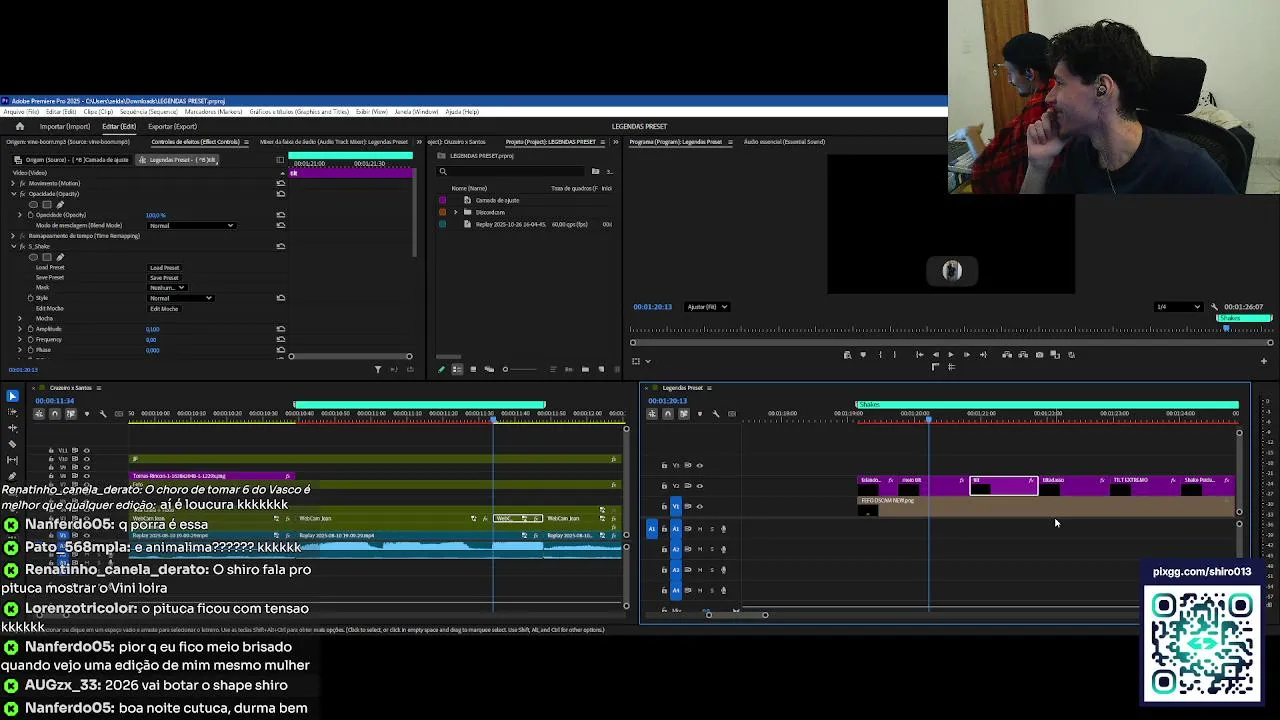Select the Controles de efeitos (Effect Controls) tab
This screenshot has width=1280, height=720.
tap(195, 142)
